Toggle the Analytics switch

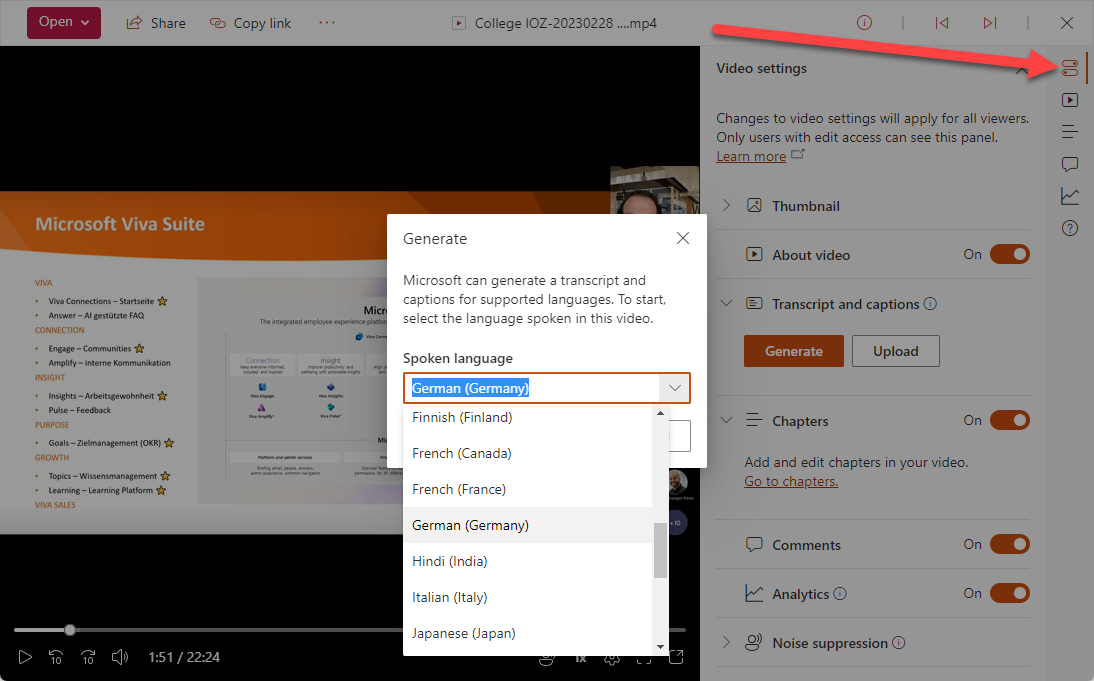click(1010, 593)
